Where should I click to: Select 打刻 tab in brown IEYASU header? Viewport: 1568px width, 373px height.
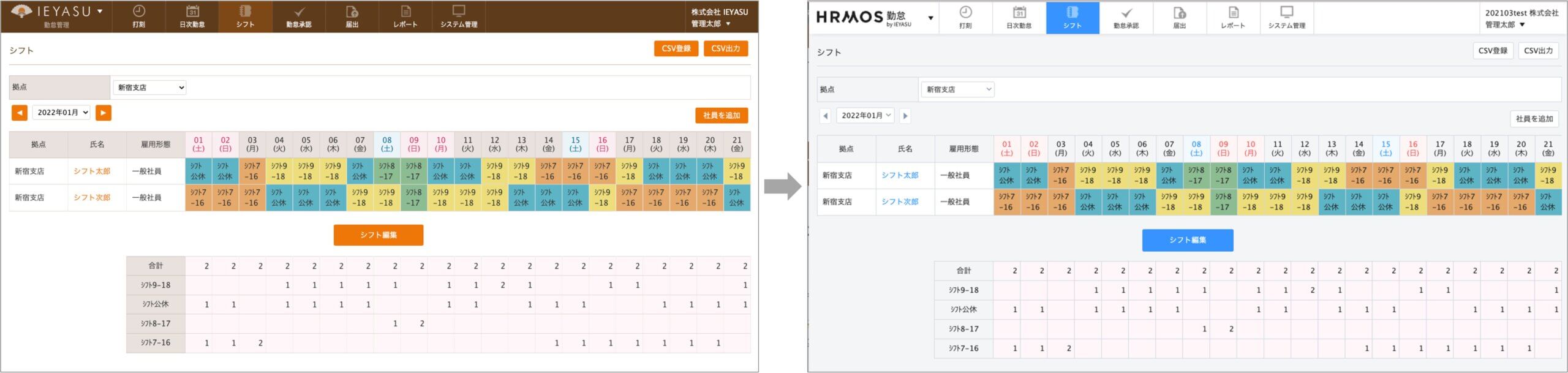(x=139, y=17)
